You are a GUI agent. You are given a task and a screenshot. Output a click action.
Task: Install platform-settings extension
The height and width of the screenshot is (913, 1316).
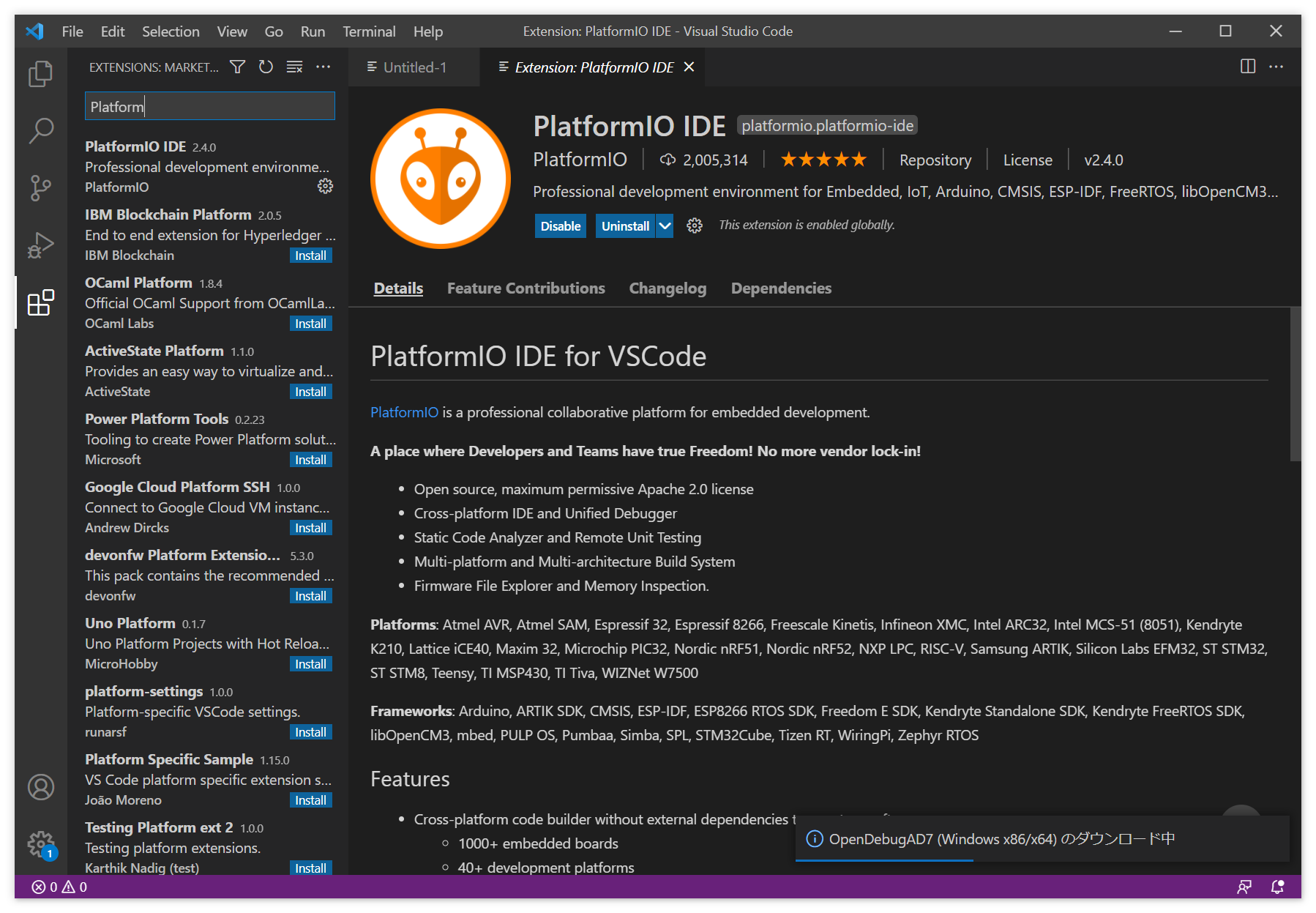311,732
